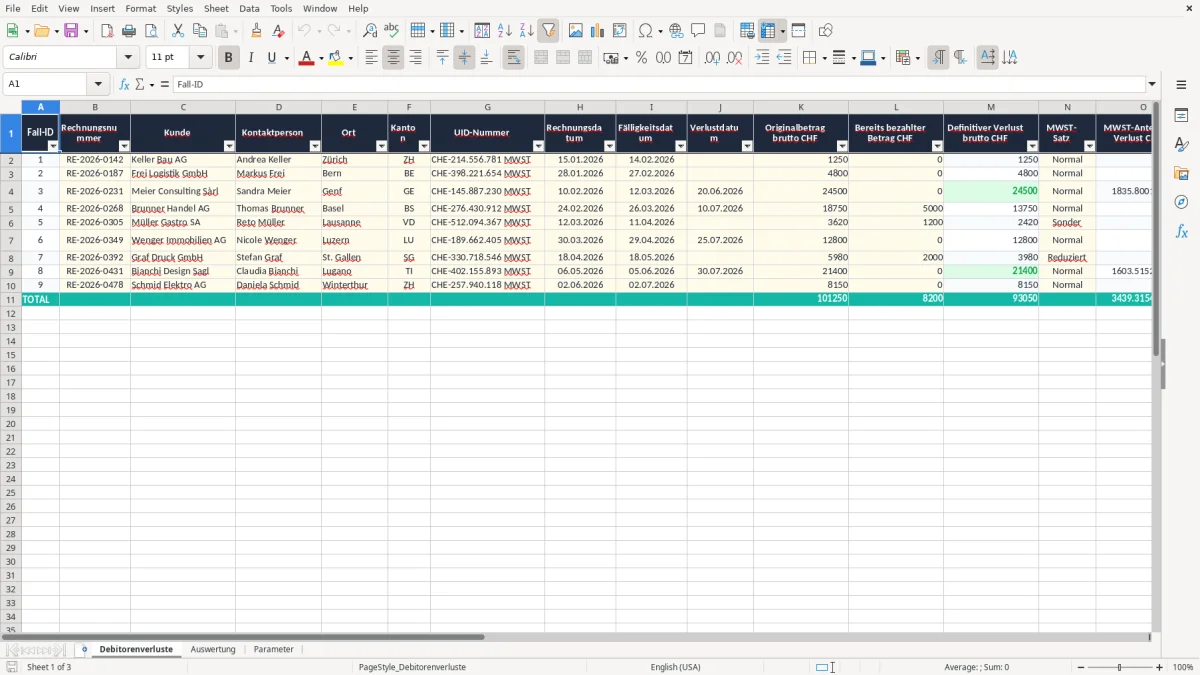Click the formula input line
Image resolution: width=1200 pixels, height=675 pixels.
coord(658,84)
